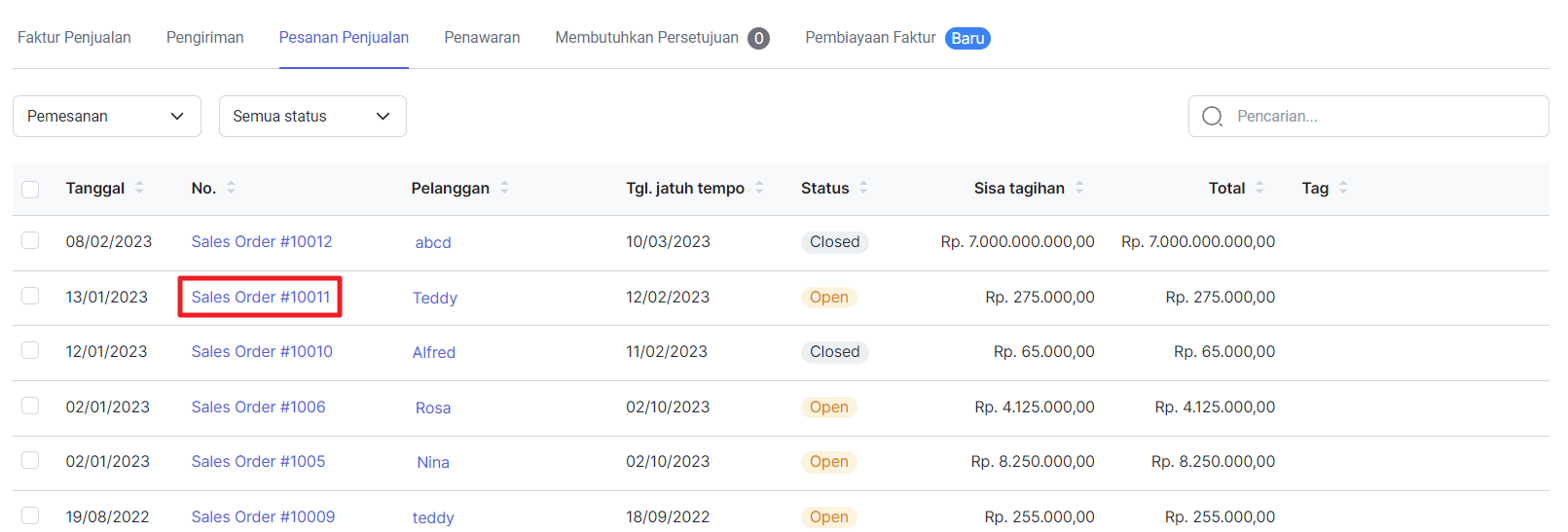Sort by Status column arrows

pyautogui.click(x=863, y=188)
